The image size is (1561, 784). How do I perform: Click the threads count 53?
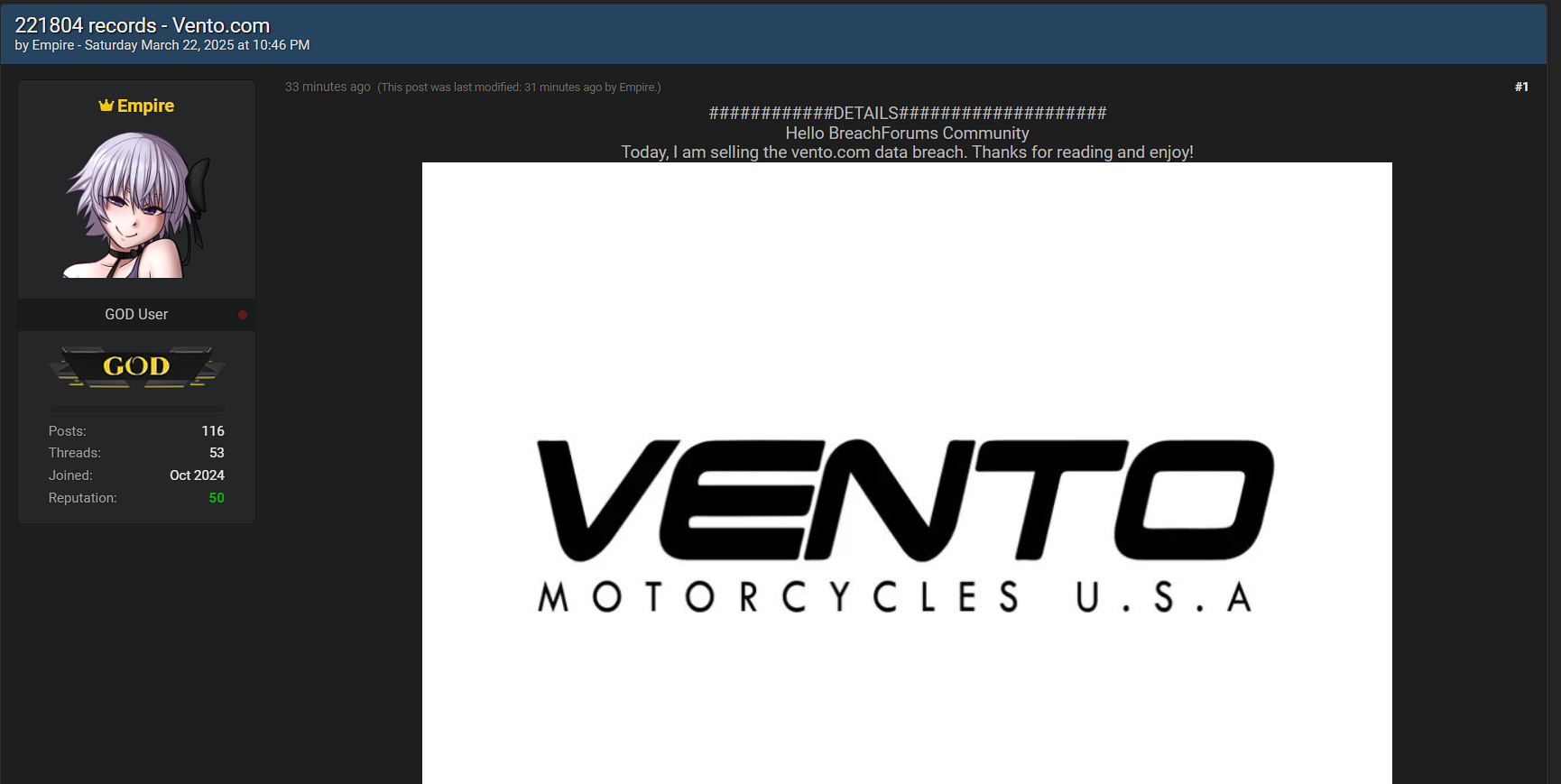[217, 453]
